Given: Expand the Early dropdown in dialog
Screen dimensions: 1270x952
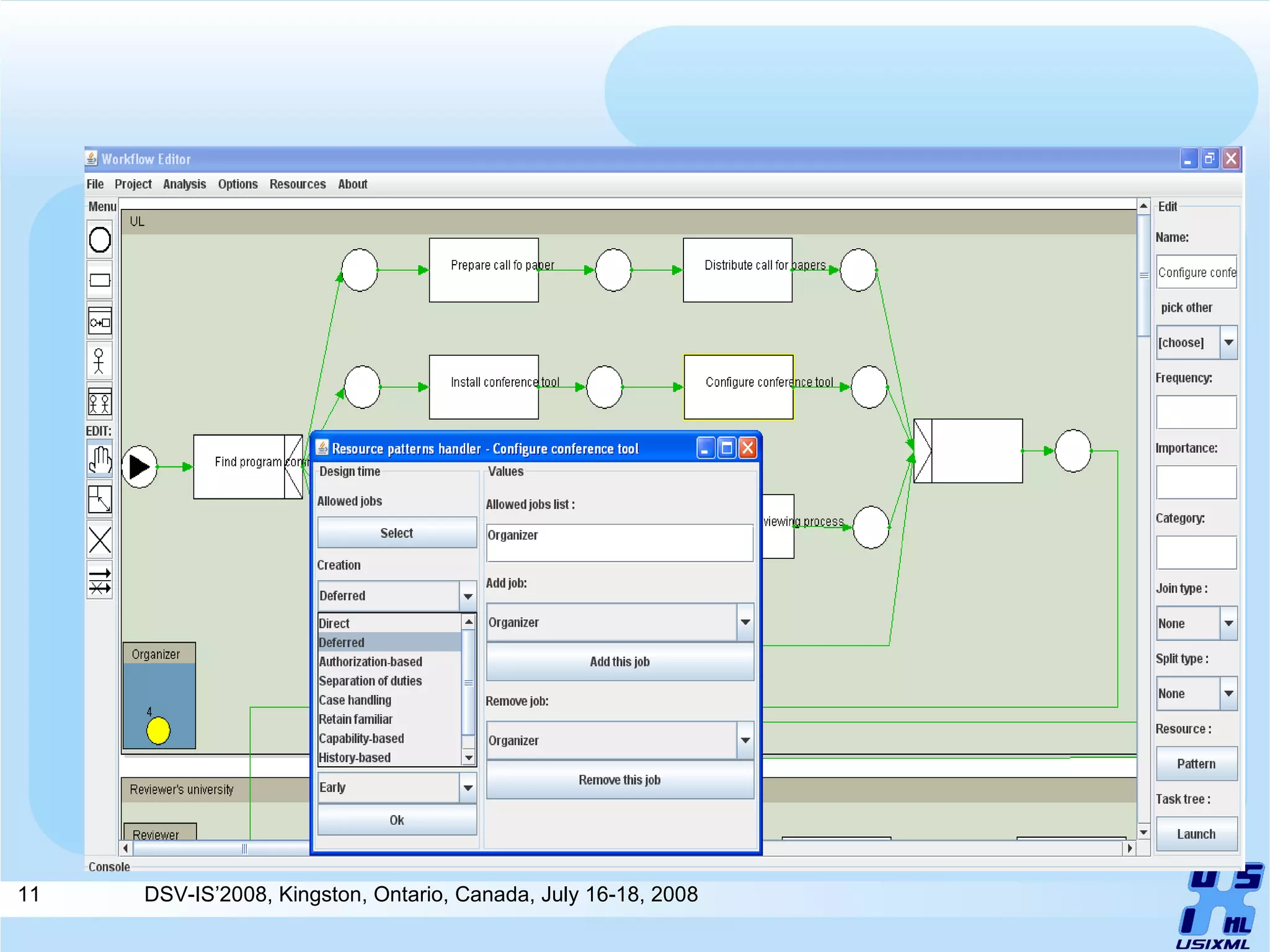Looking at the screenshot, I should [x=468, y=788].
